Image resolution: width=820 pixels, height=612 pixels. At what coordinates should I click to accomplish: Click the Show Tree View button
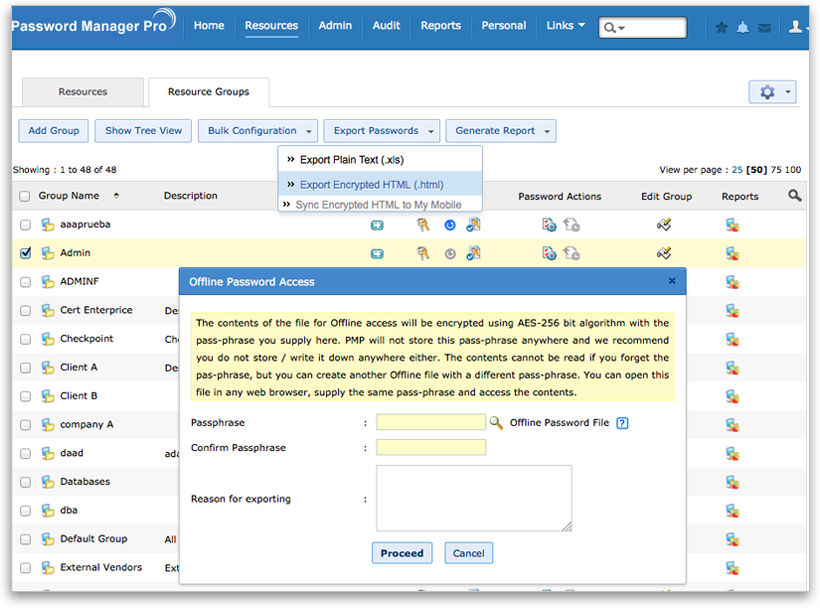pos(143,131)
